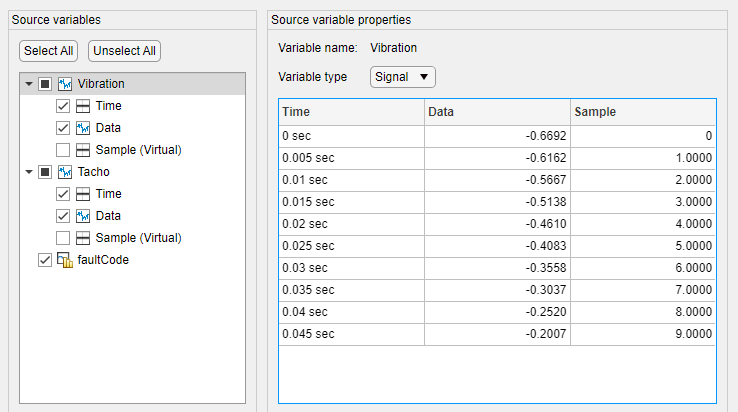Click the Time column header
The height and width of the screenshot is (412, 738).
[x=352, y=112]
